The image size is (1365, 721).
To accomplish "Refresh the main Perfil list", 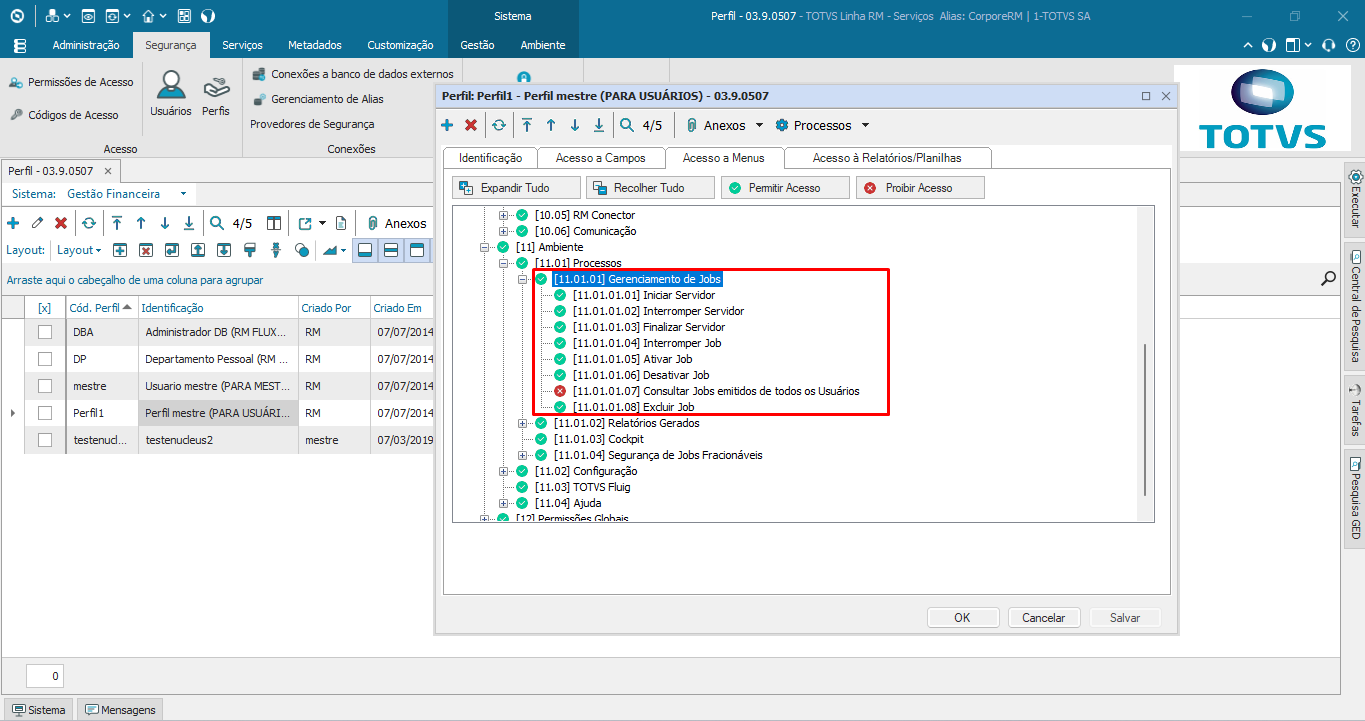I will [89, 223].
